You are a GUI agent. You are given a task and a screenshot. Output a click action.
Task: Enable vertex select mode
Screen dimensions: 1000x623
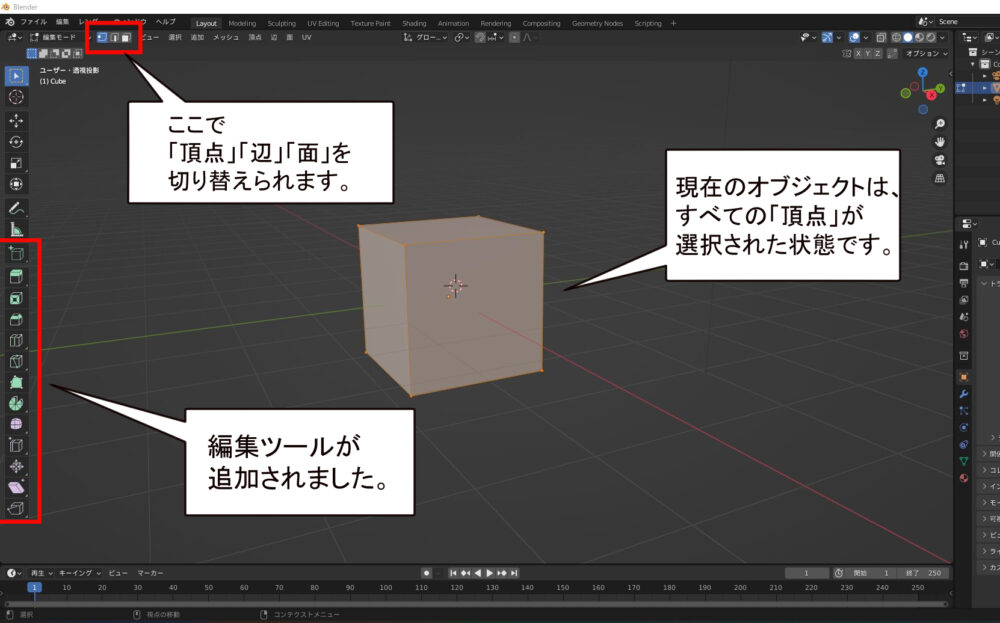pos(102,38)
